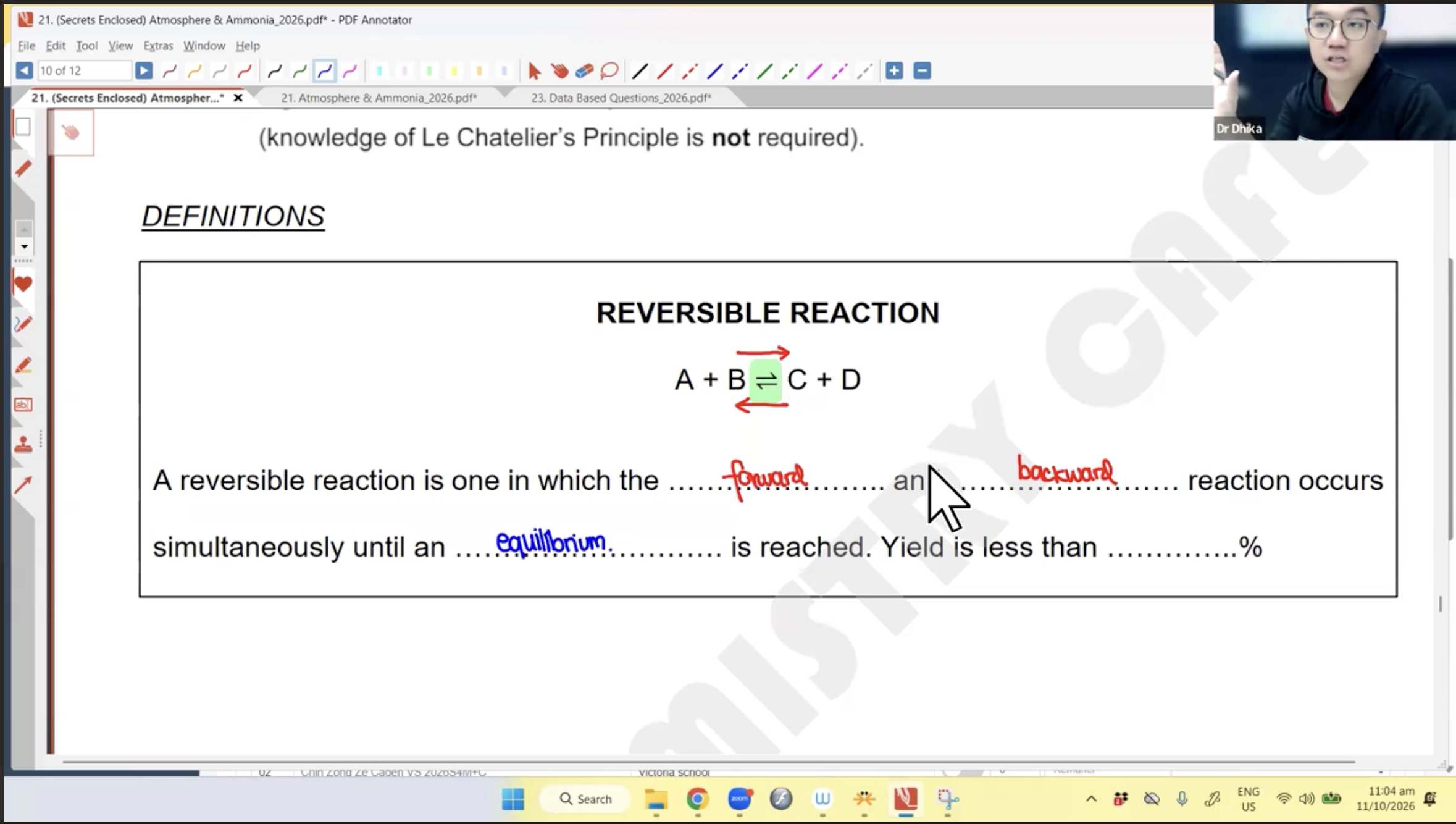
Task: Choose the solid red line tool
Action: pyautogui.click(x=664, y=71)
